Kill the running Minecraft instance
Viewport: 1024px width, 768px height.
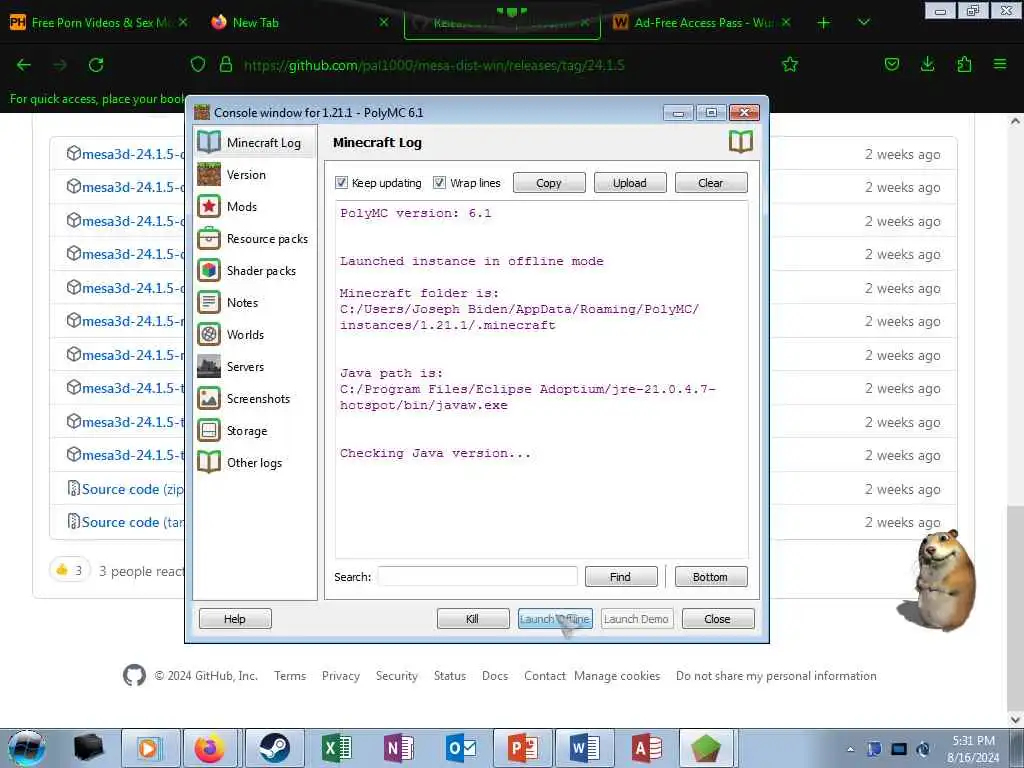473,618
